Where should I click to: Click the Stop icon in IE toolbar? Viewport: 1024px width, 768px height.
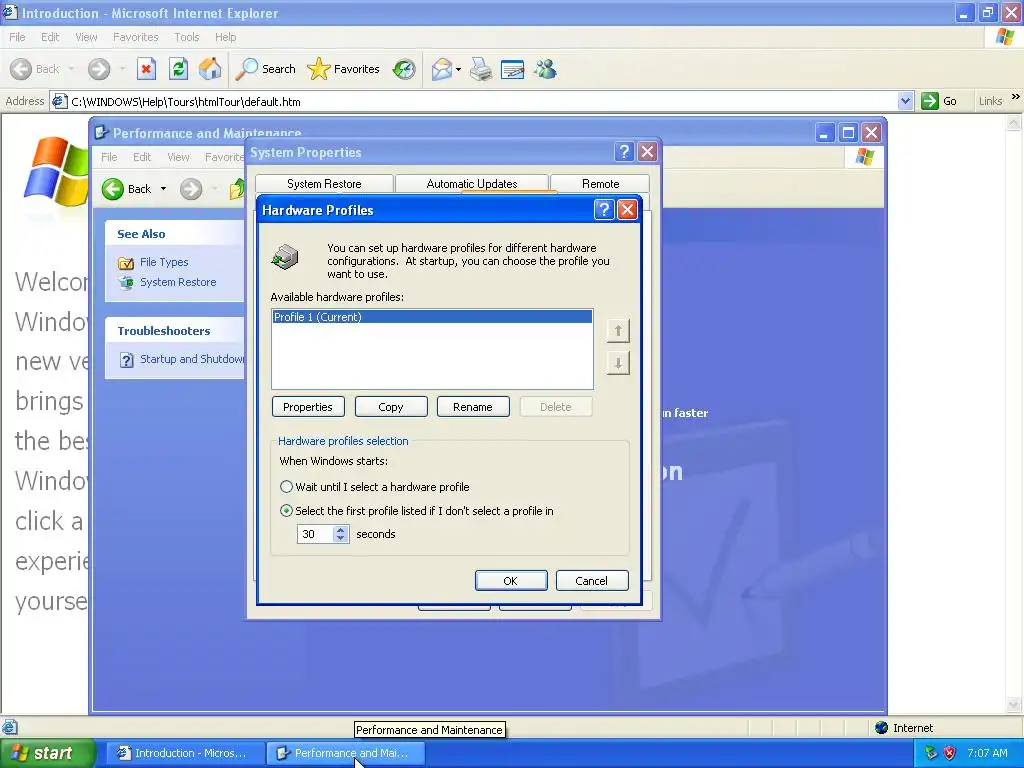(146, 69)
